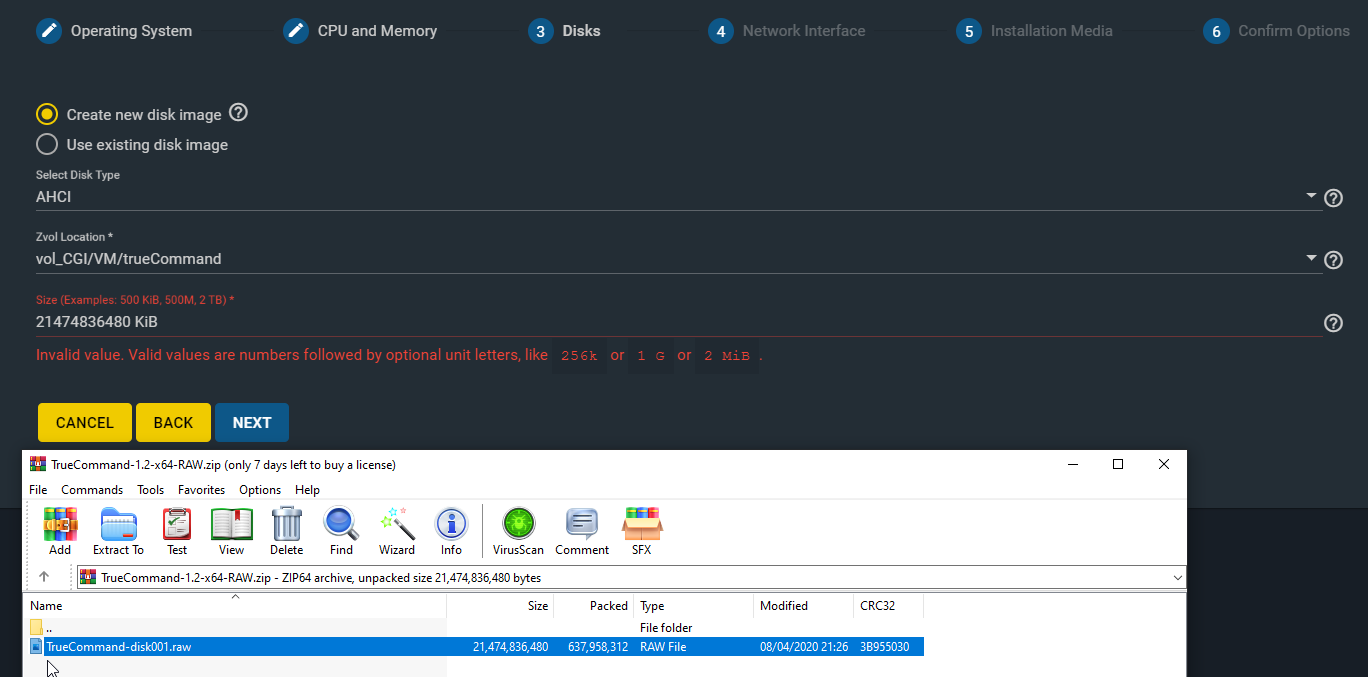Click the modified date 08/04/2020 21:26
The image size is (1368, 677).
point(804,647)
